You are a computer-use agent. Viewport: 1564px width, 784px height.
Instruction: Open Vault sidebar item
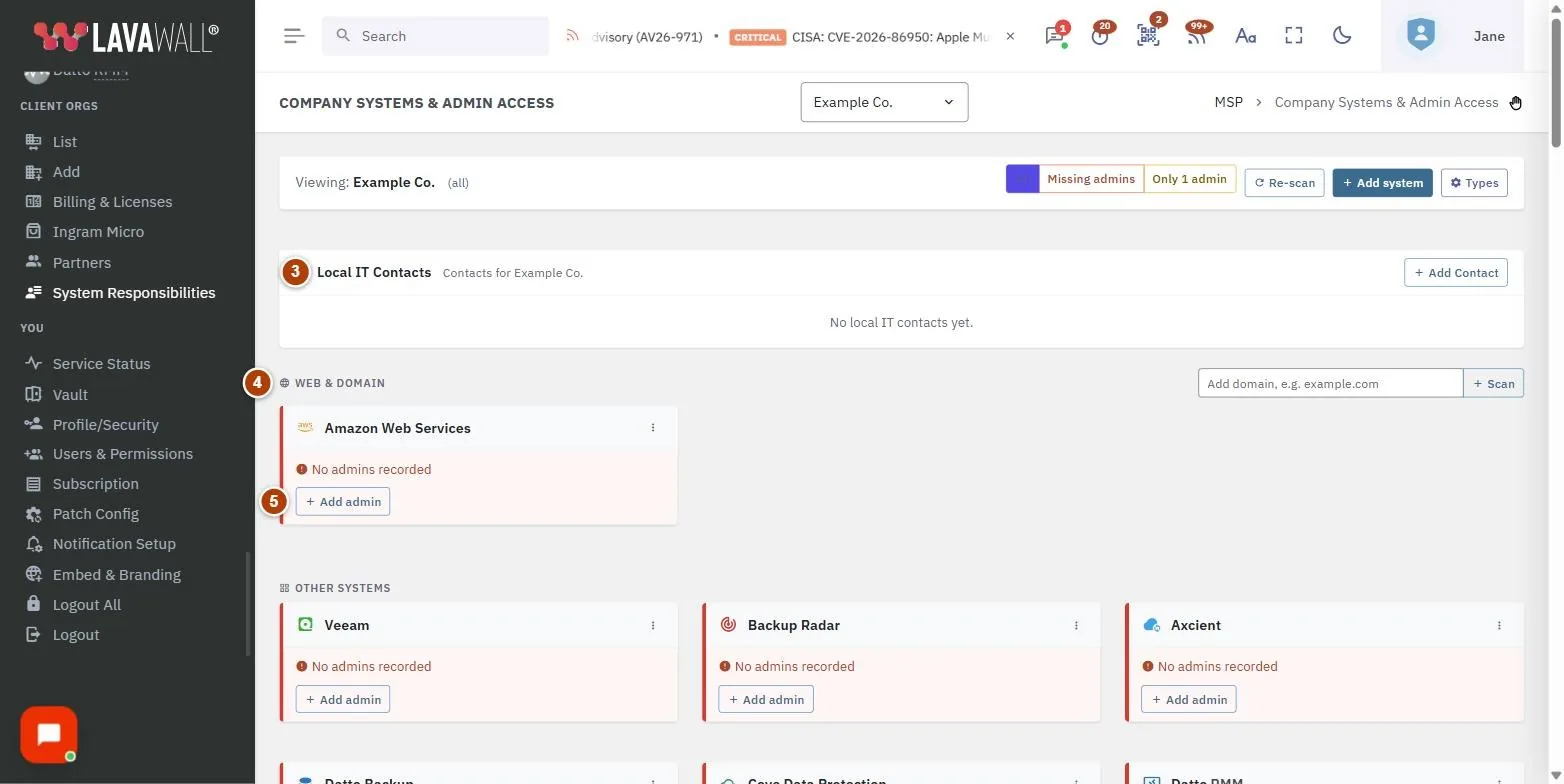[70, 394]
